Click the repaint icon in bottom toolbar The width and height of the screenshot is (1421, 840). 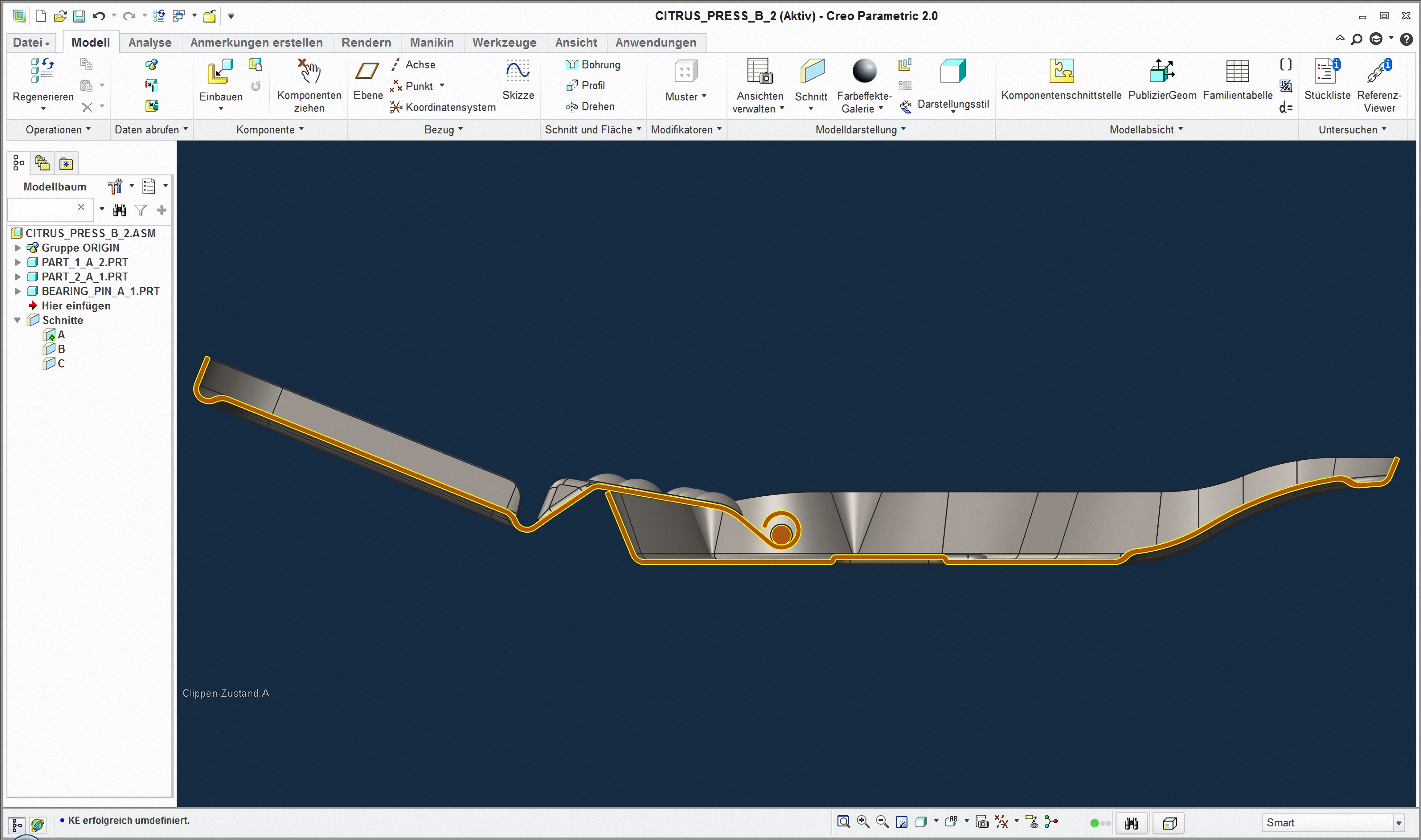pyautogui.click(x=901, y=822)
